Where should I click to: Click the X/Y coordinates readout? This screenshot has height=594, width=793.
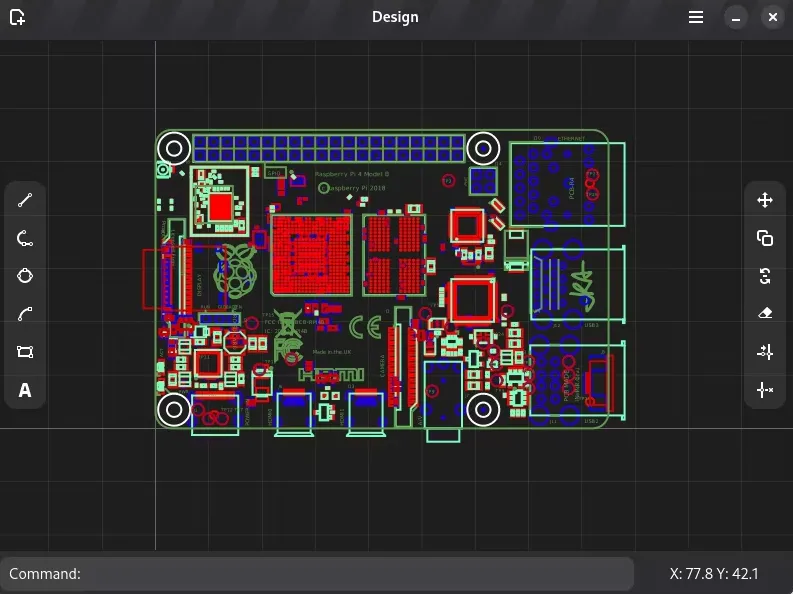[x=714, y=574]
